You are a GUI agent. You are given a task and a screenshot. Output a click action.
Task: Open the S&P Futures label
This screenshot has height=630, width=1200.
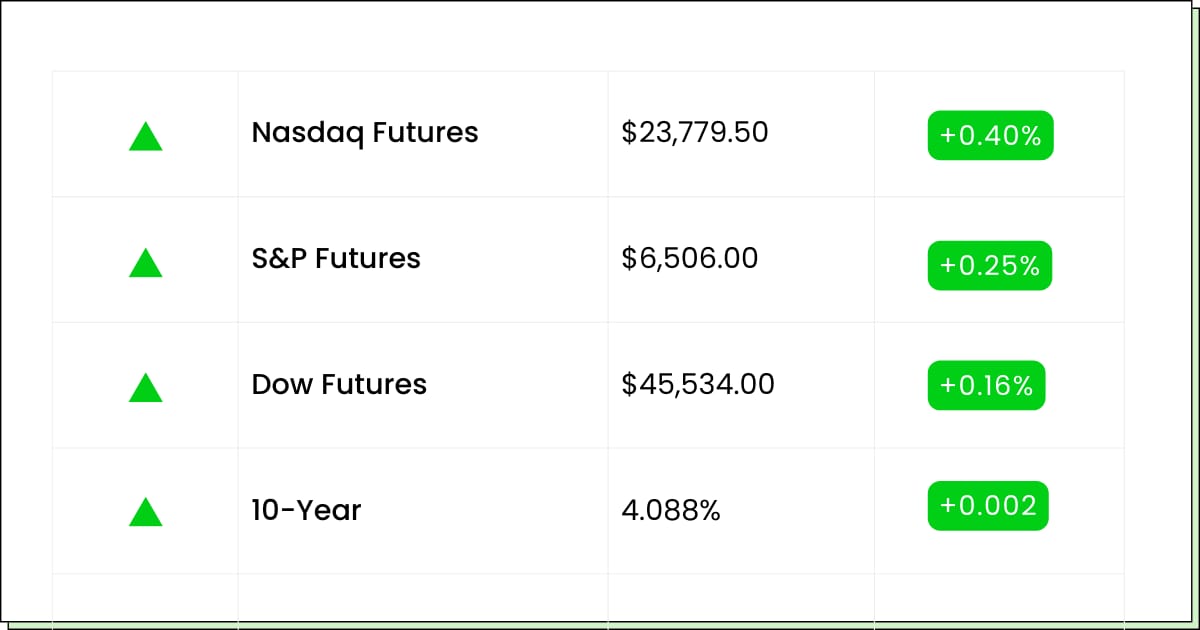click(336, 258)
